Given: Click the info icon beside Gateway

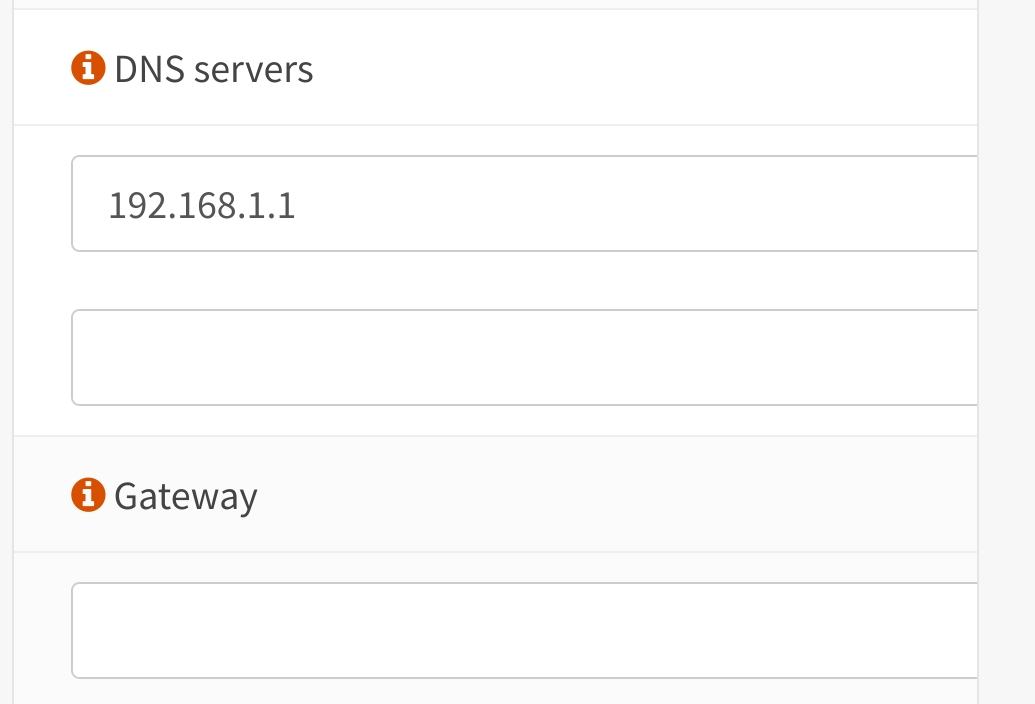Looking at the screenshot, I should [x=88, y=495].
